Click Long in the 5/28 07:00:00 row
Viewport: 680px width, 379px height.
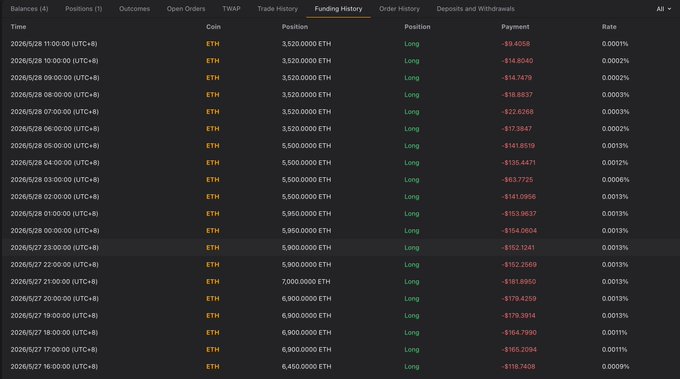pos(412,112)
